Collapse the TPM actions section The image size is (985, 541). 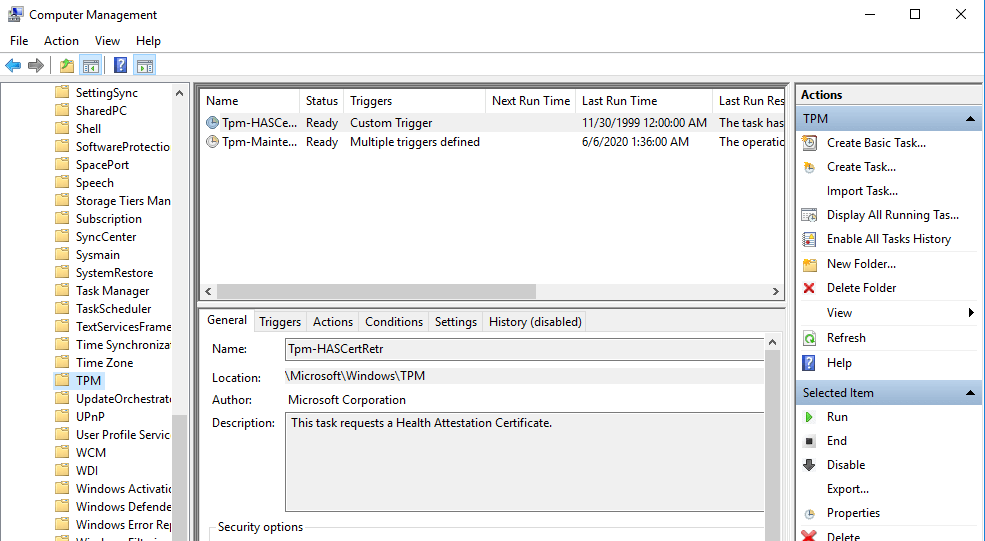pyautogui.click(x=970, y=119)
